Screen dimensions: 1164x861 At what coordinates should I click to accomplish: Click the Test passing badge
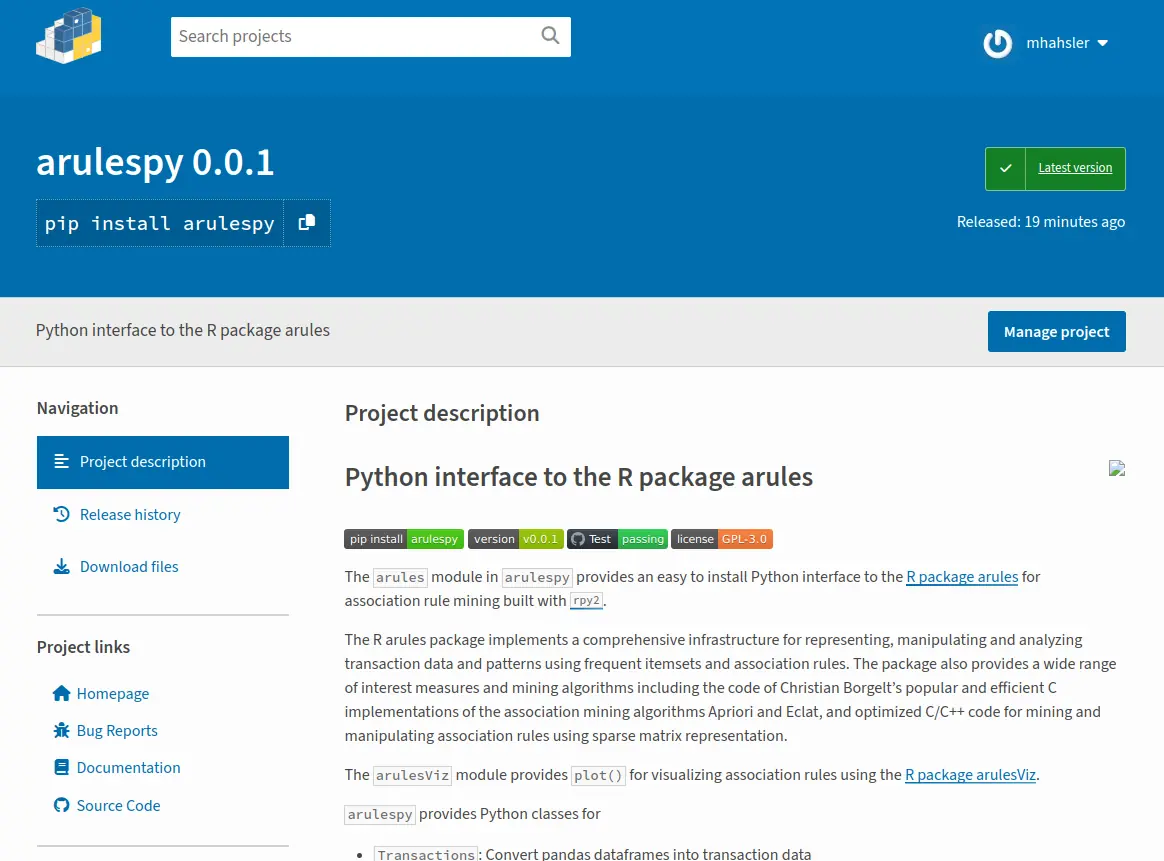tap(617, 539)
